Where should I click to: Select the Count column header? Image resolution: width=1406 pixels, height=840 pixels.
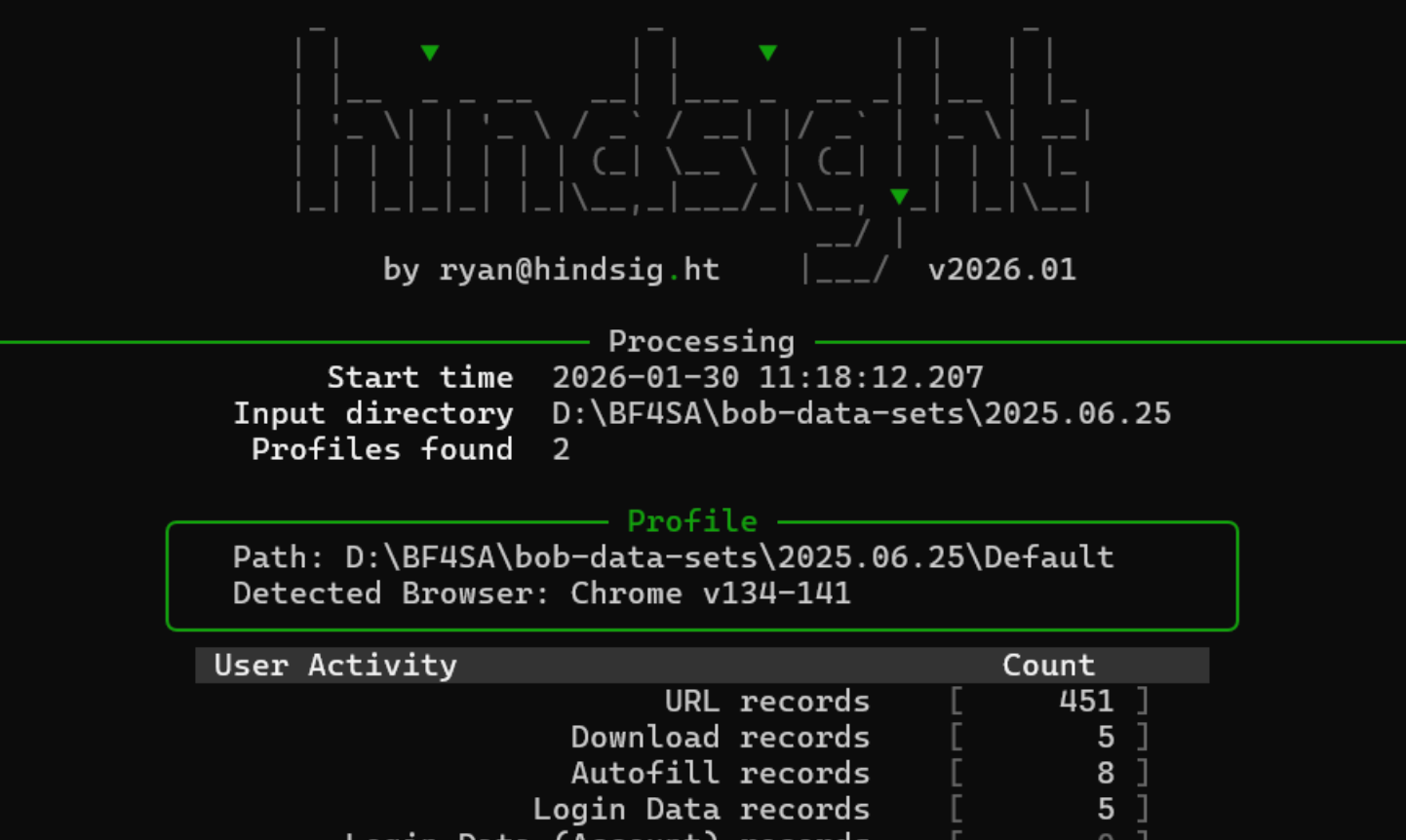click(x=1048, y=665)
